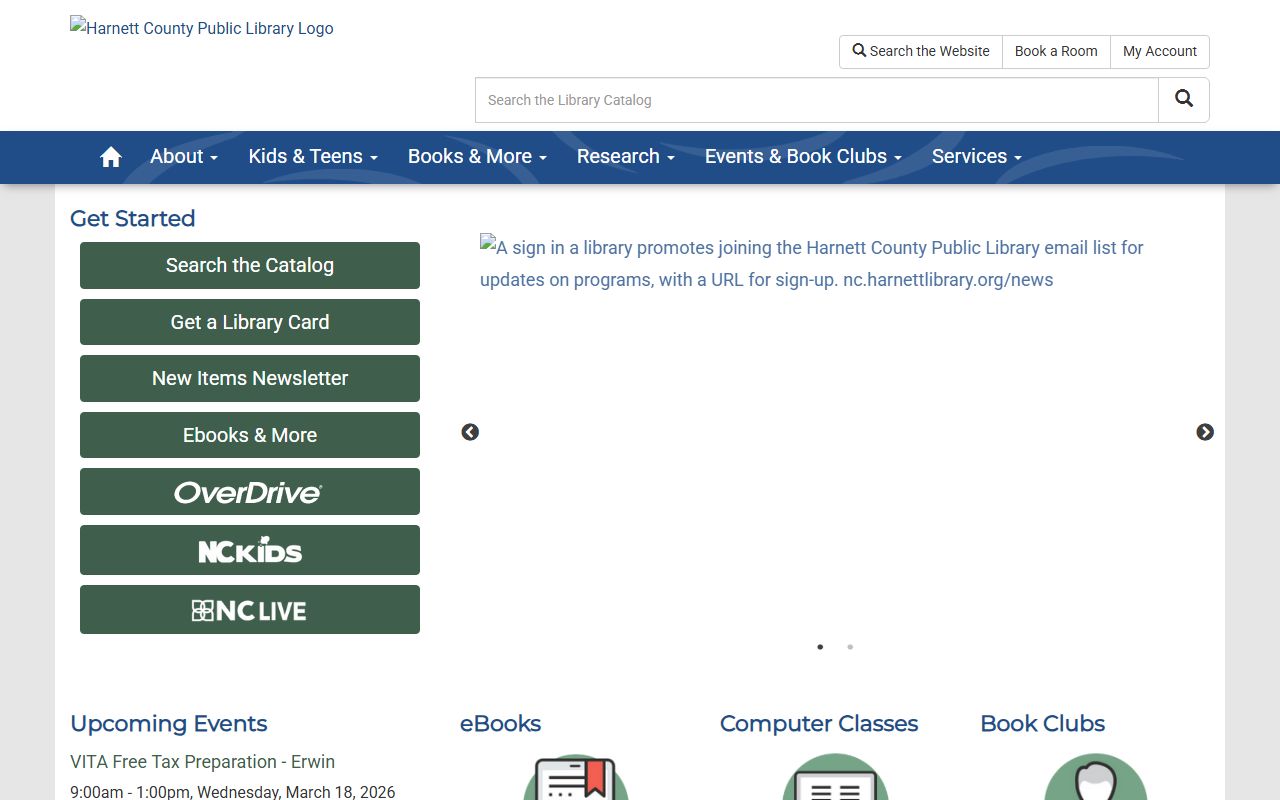The height and width of the screenshot is (800, 1280).
Task: Click Search the Website button
Action: (921, 52)
